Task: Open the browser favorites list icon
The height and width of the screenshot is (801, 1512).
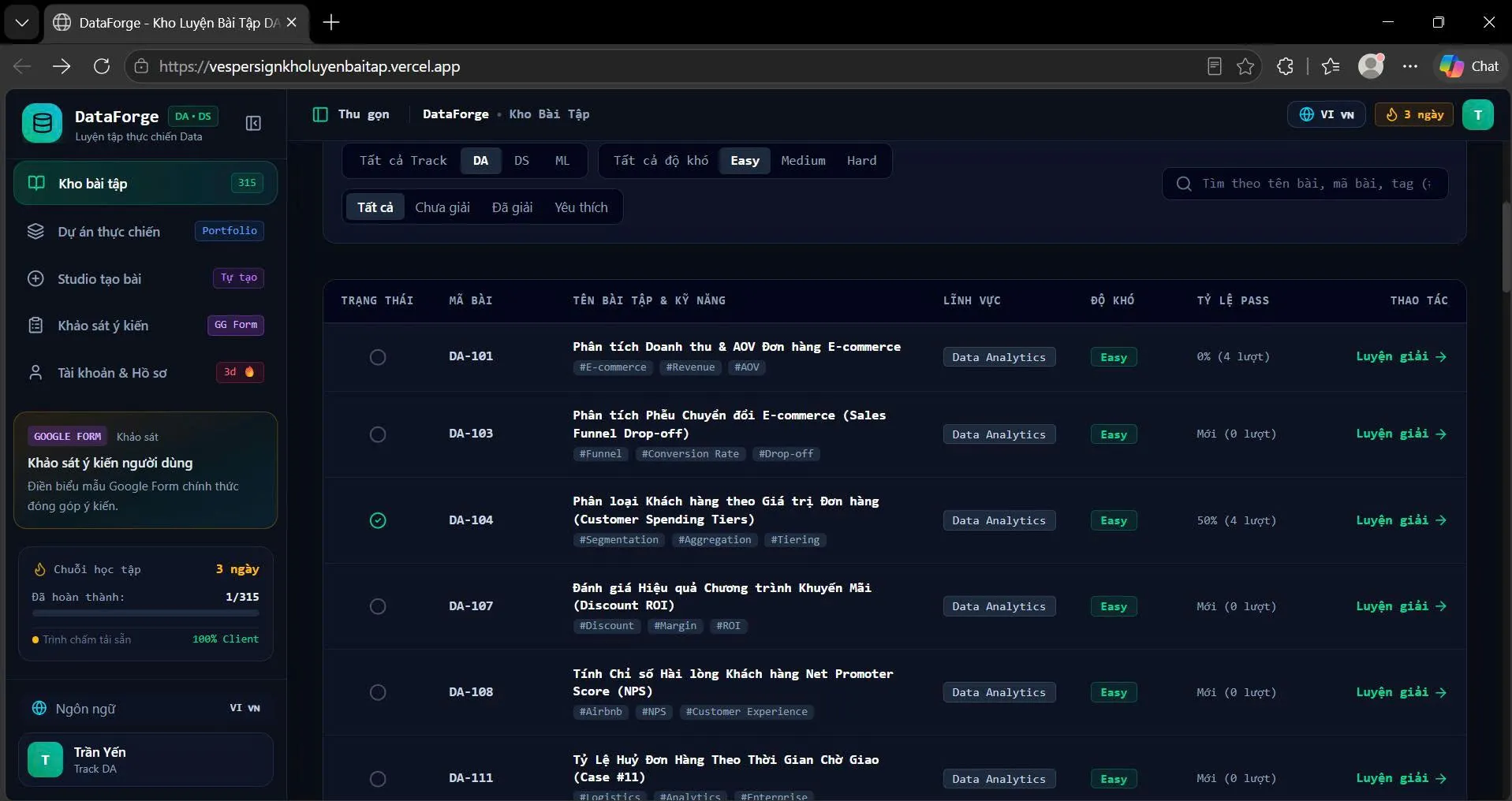Action: (1331, 66)
